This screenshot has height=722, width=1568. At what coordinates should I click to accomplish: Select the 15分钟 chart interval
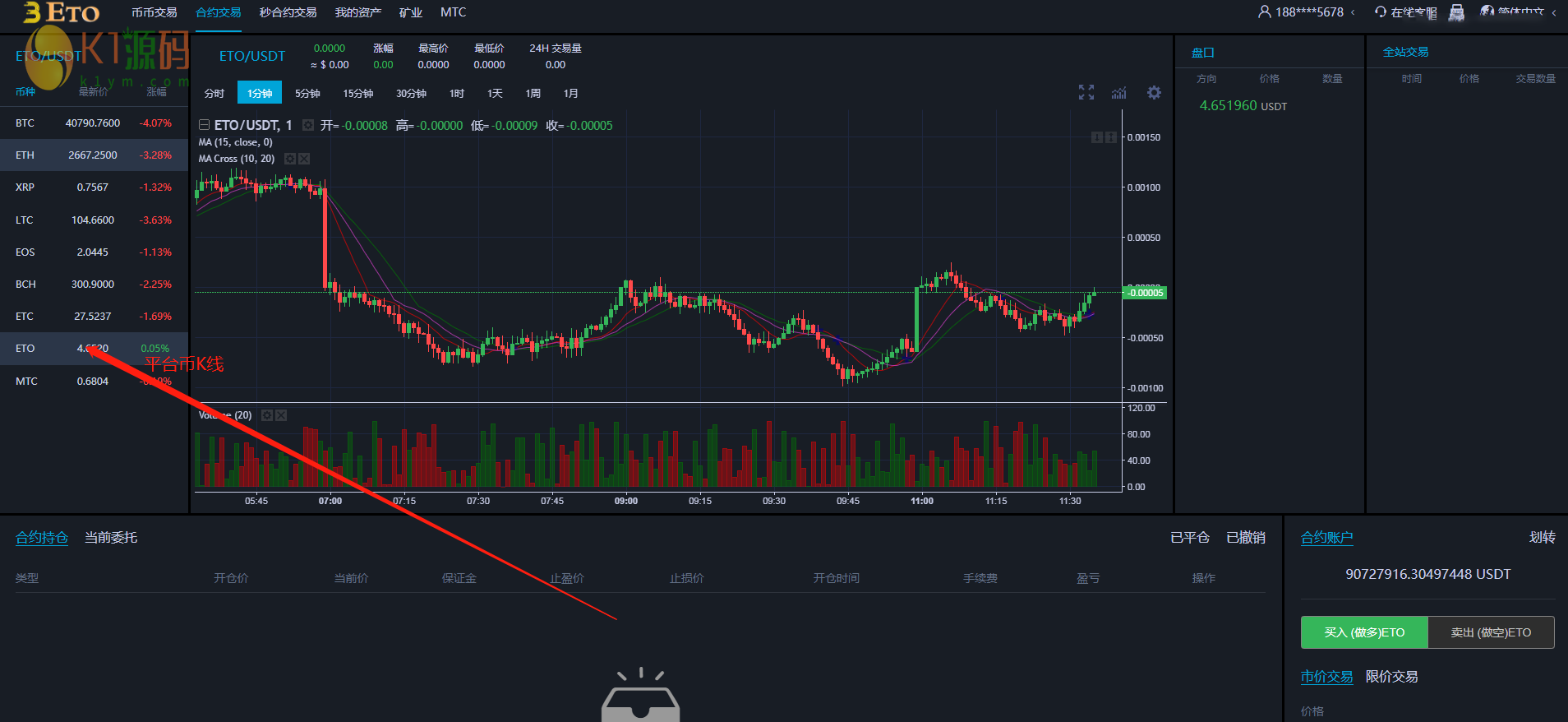357,93
